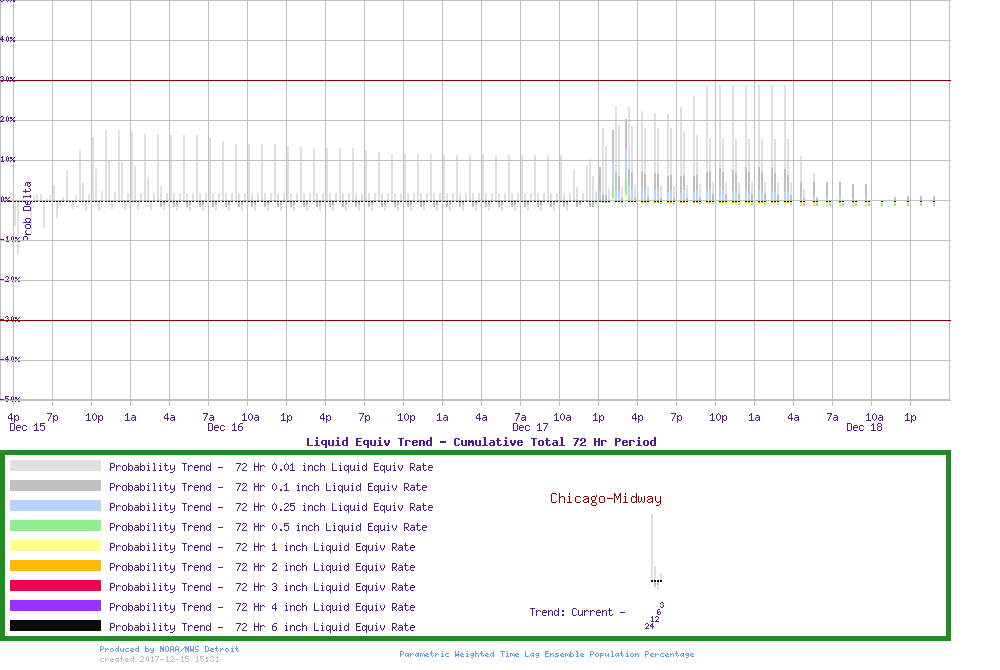Pick the 3 inch red legend swatch
Image resolution: width=1000 pixels, height=670 pixels.
55,586
